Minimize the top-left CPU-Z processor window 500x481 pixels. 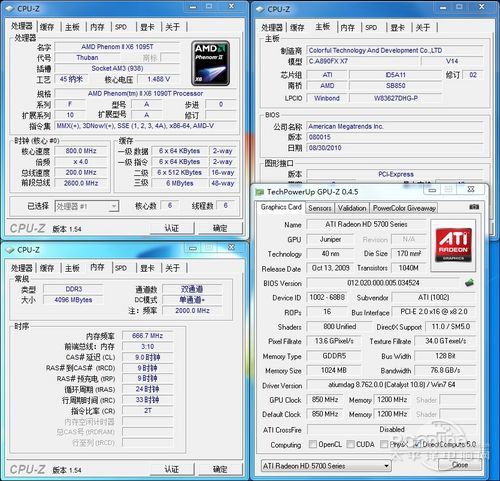(x=193, y=7)
